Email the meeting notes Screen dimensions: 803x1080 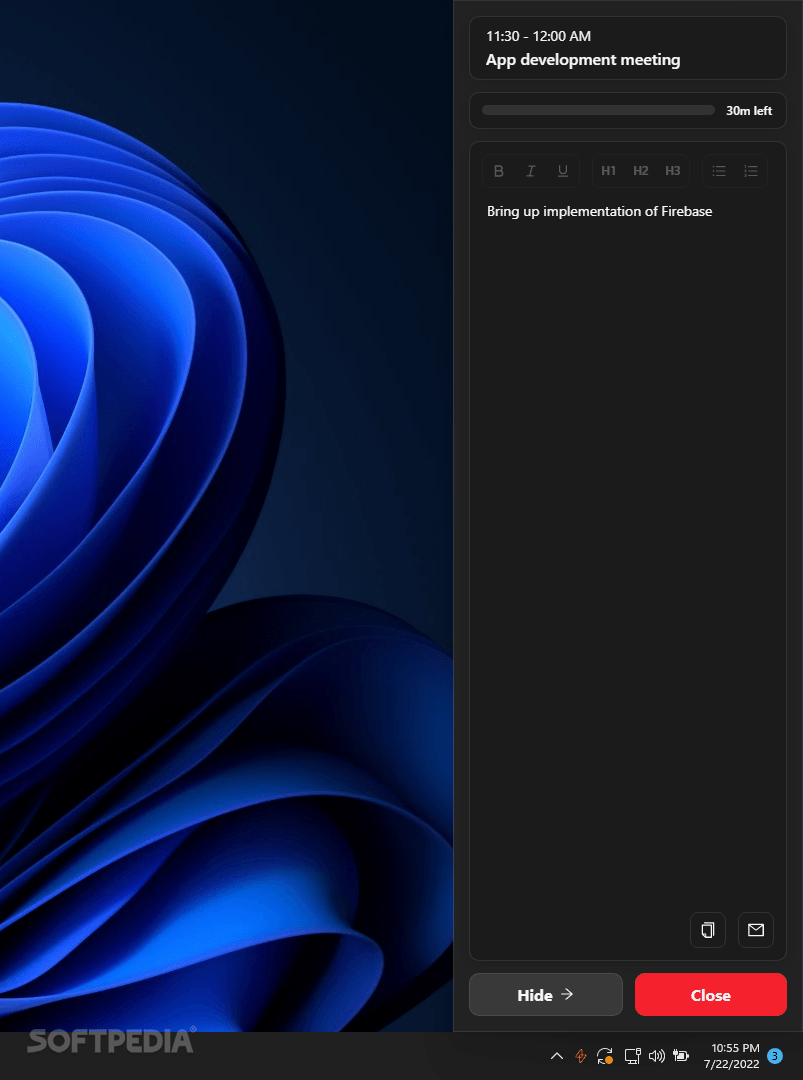point(756,930)
